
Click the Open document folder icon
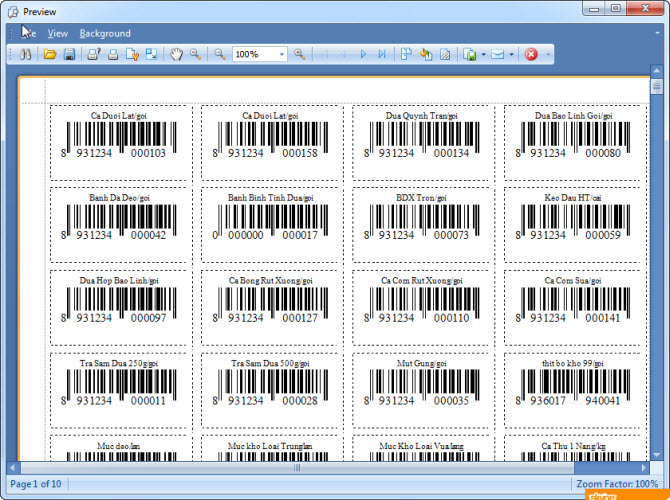tap(50, 54)
